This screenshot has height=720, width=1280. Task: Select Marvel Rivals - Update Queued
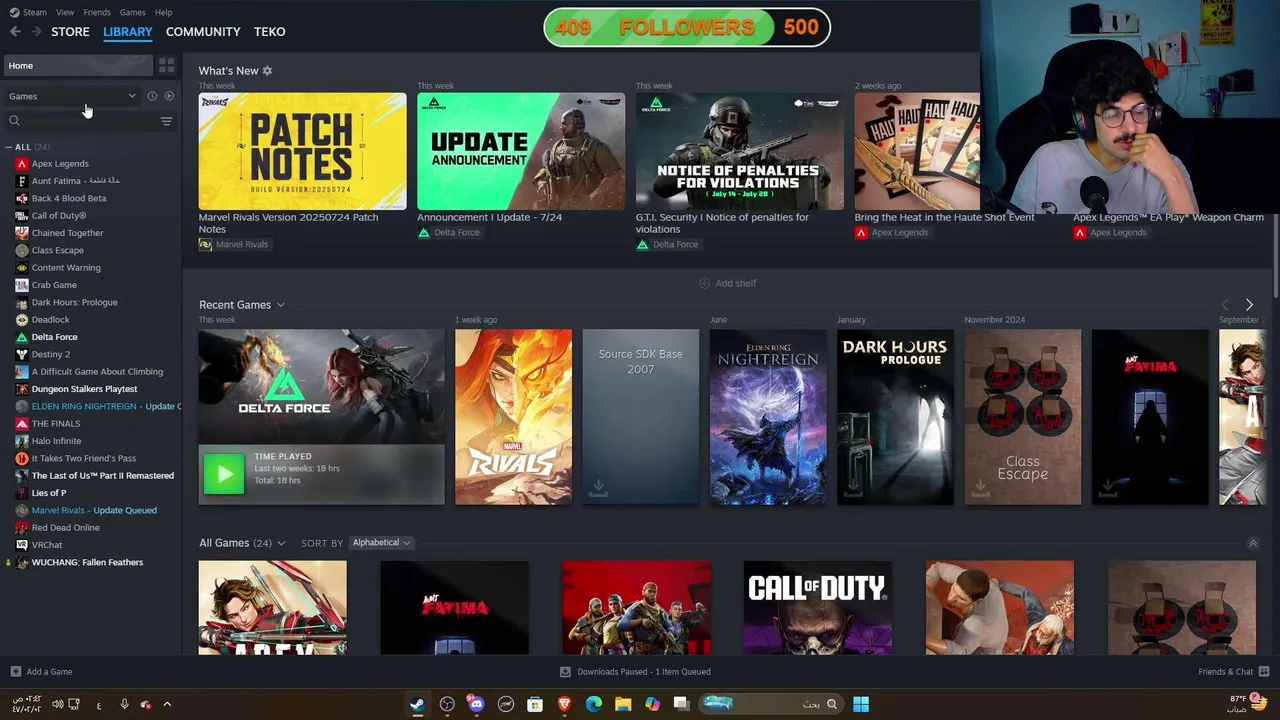pyautogui.click(x=94, y=510)
